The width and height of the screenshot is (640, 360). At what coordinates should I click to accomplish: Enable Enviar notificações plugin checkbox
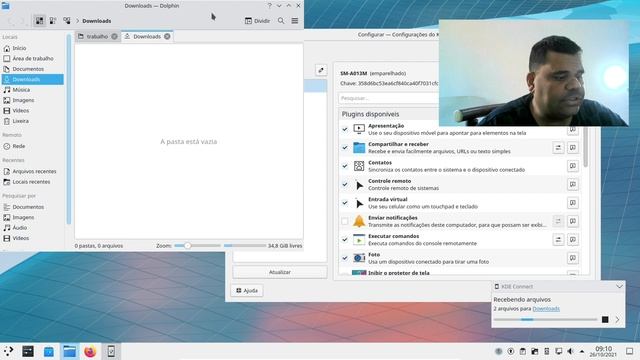point(345,221)
